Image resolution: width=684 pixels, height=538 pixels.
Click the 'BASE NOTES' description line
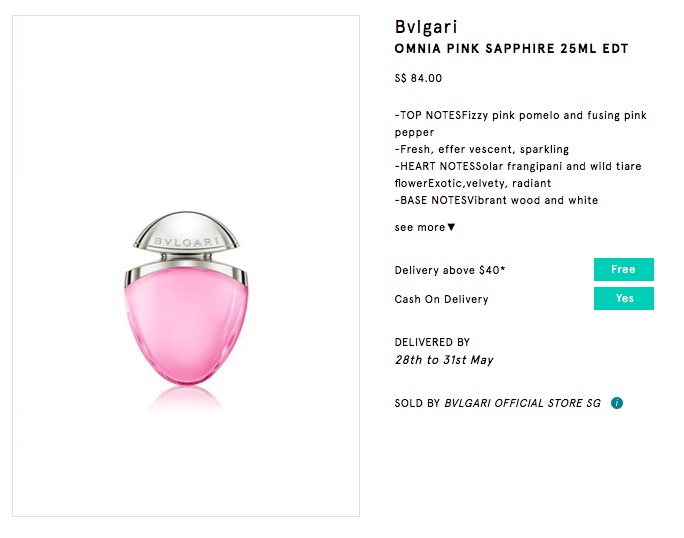496,200
